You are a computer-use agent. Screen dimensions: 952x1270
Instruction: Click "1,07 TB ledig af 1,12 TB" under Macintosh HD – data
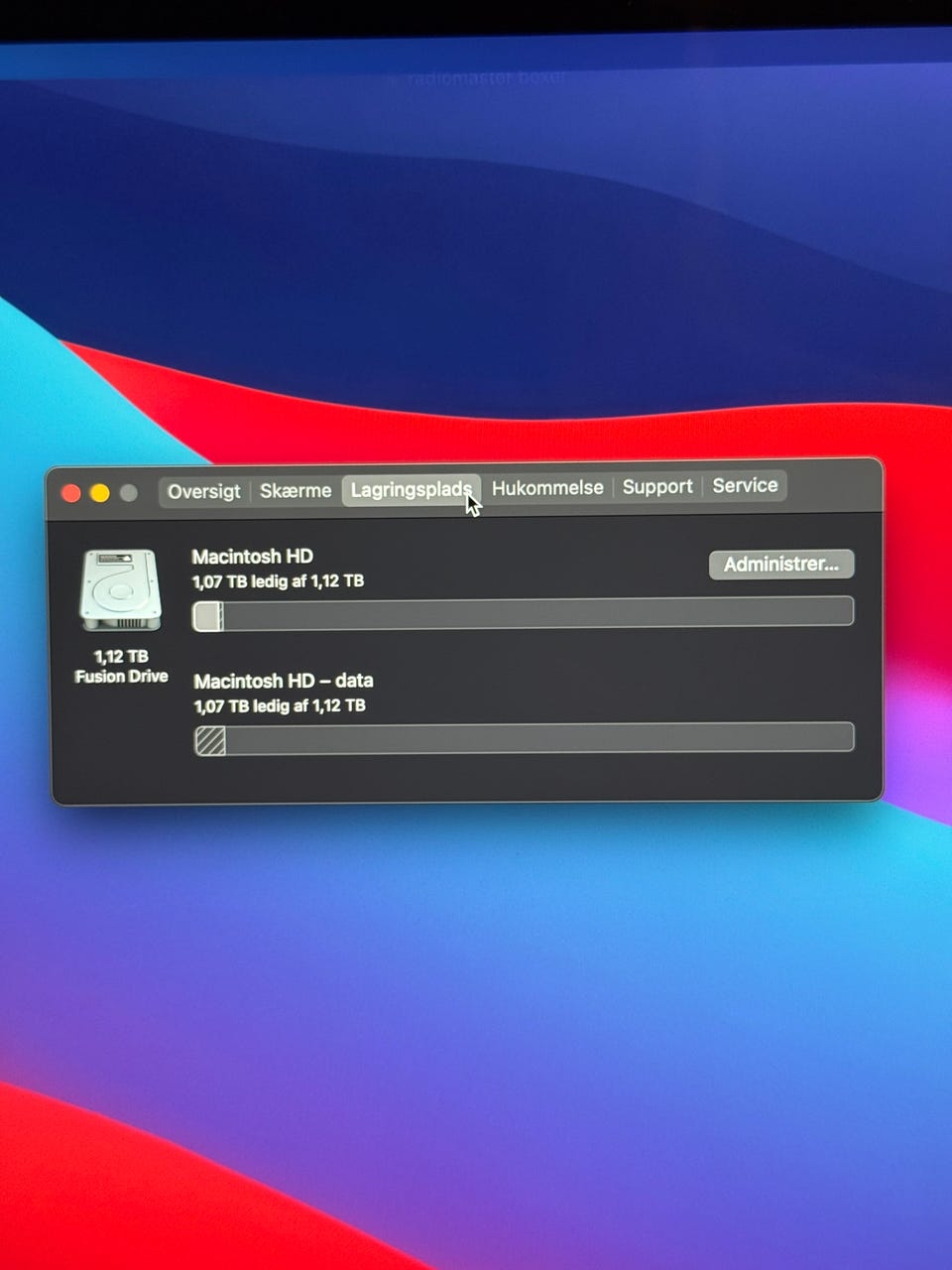pyautogui.click(x=280, y=706)
